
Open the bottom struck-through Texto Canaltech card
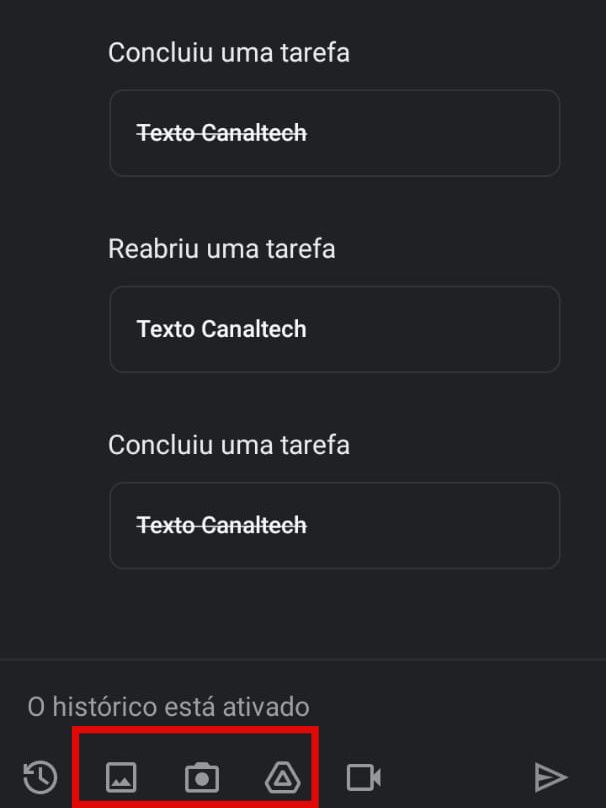click(x=334, y=526)
